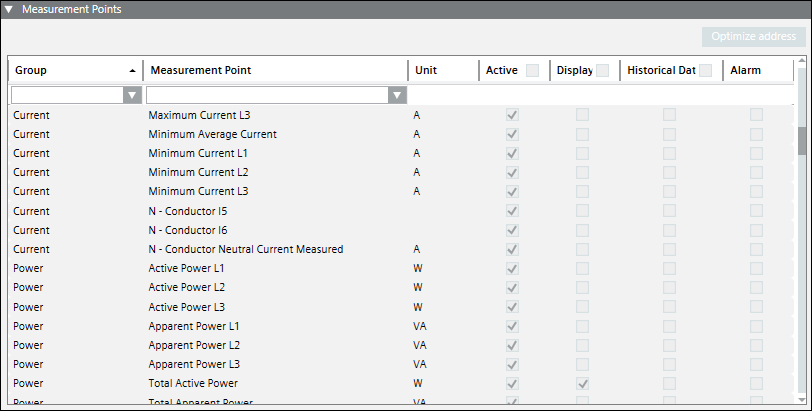
Task: Toggle the Active header select-all checkbox
Action: click(x=533, y=70)
